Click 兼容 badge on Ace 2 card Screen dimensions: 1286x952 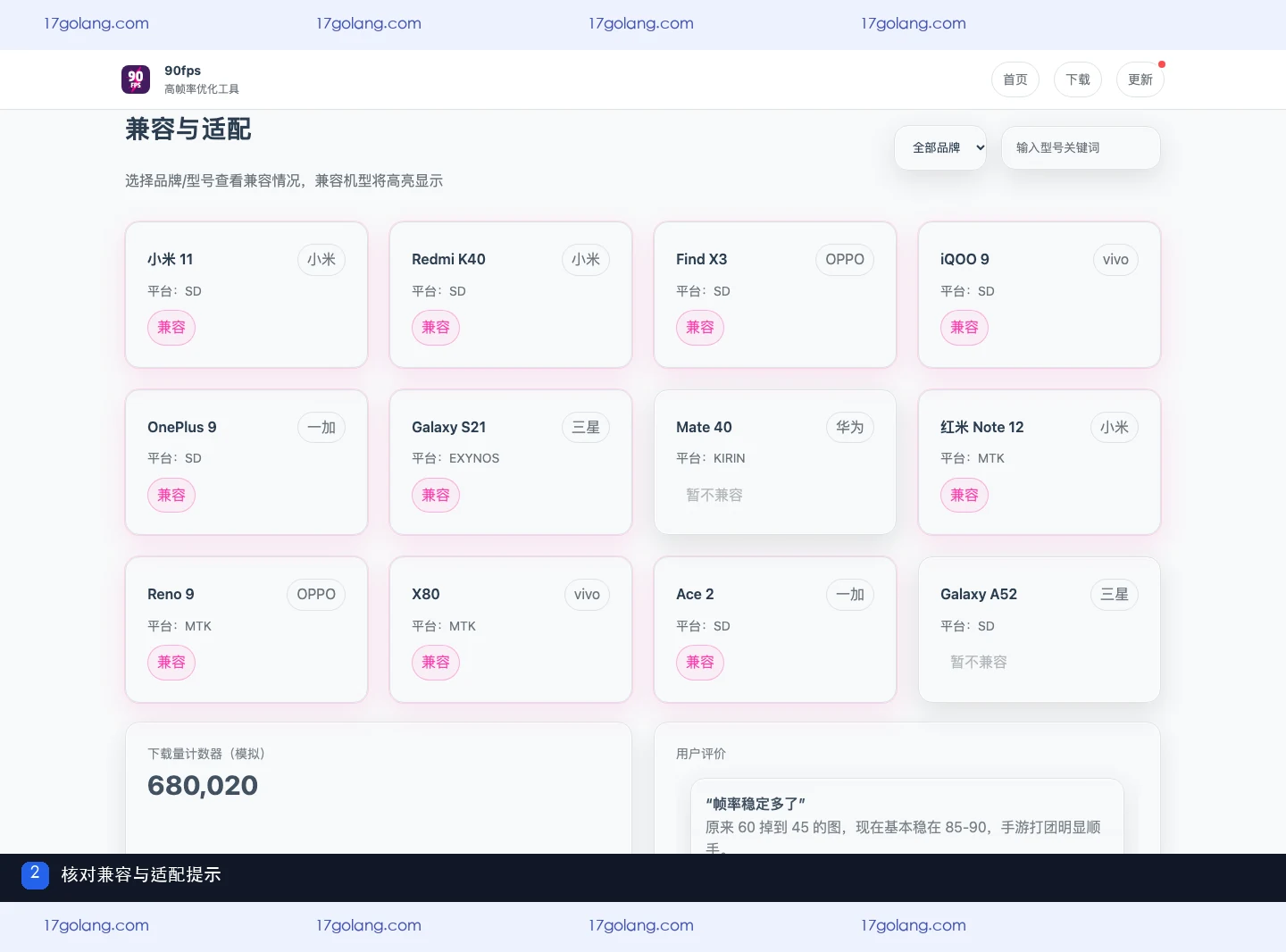coord(700,663)
